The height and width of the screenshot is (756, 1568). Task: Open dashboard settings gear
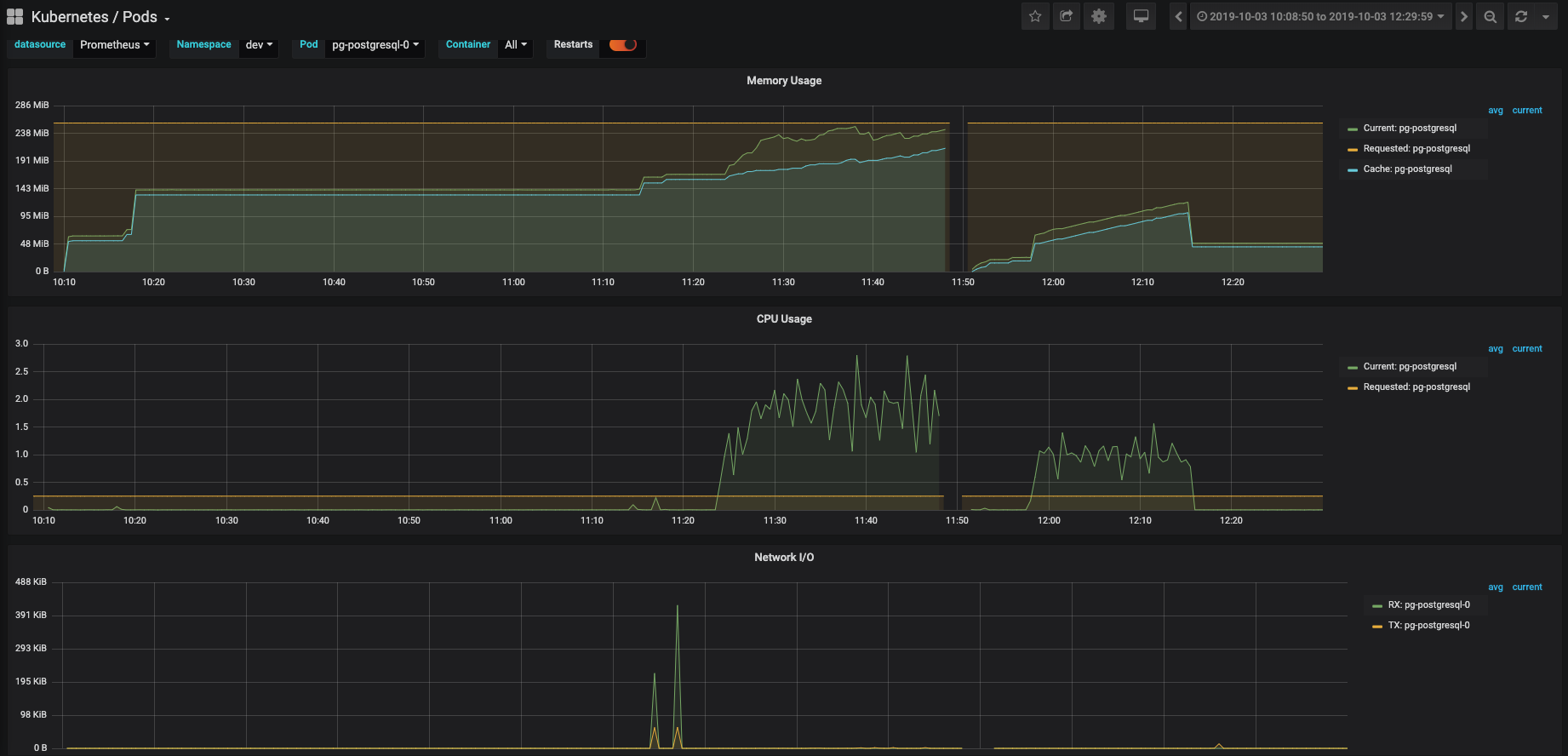pos(1099,16)
